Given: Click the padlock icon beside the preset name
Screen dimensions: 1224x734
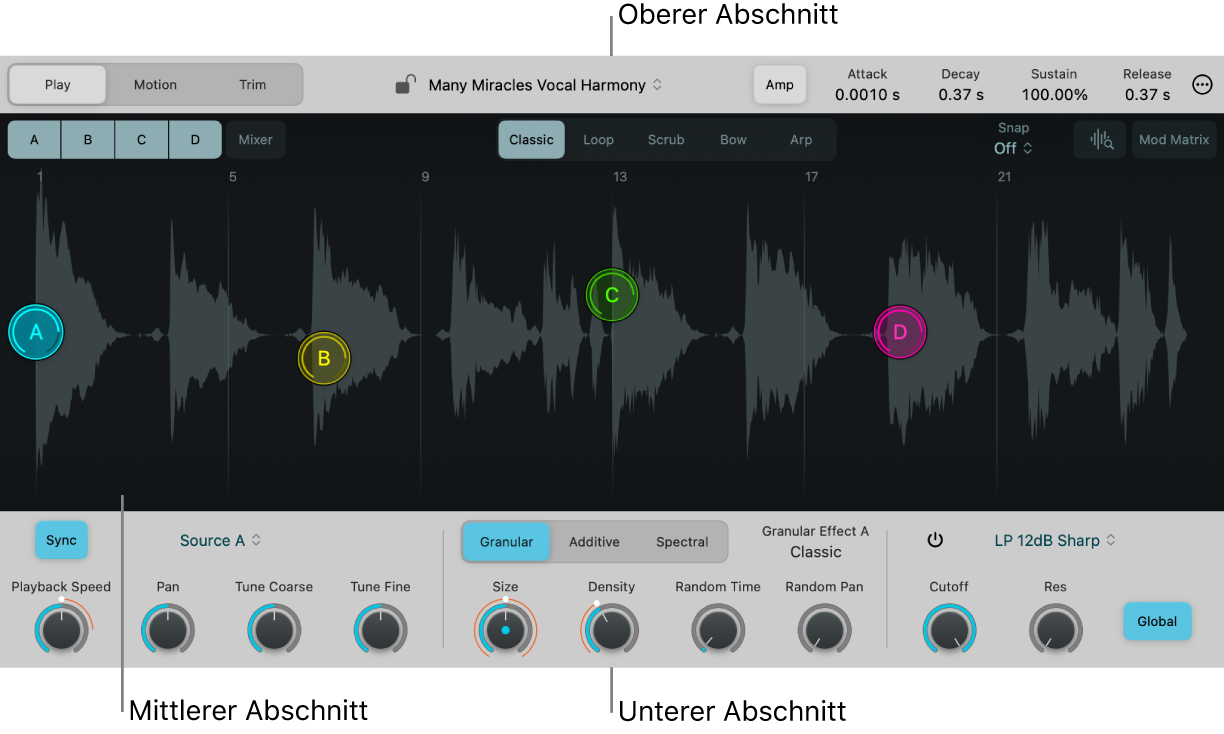Looking at the screenshot, I should point(404,84).
